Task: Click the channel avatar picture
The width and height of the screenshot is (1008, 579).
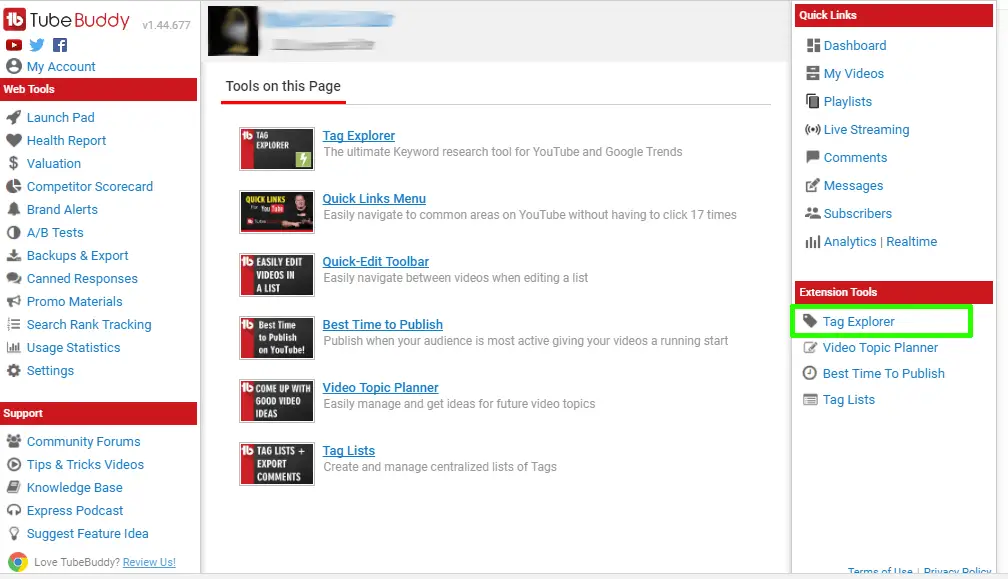Action: [x=233, y=31]
